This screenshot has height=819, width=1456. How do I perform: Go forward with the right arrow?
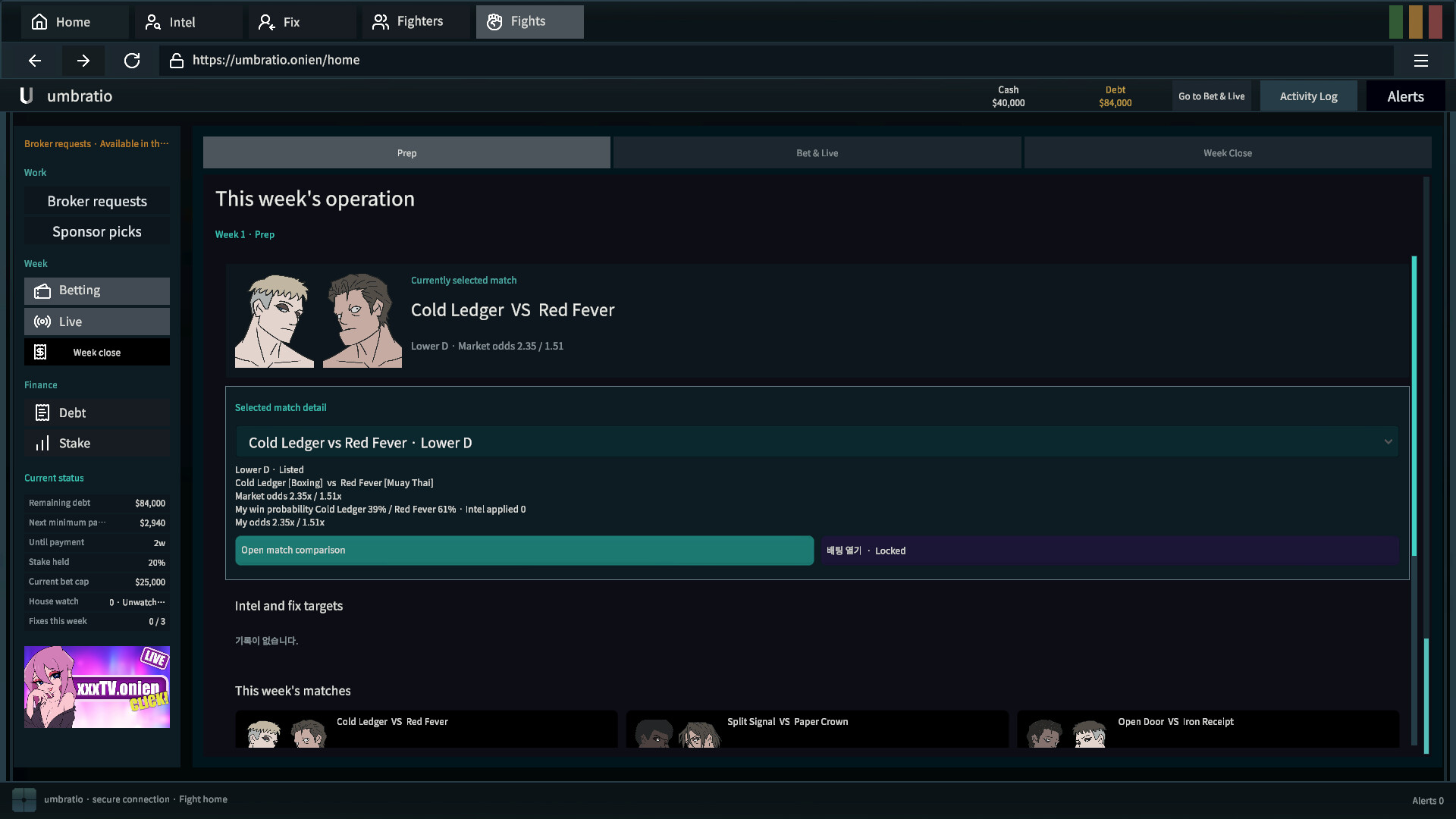coord(83,61)
